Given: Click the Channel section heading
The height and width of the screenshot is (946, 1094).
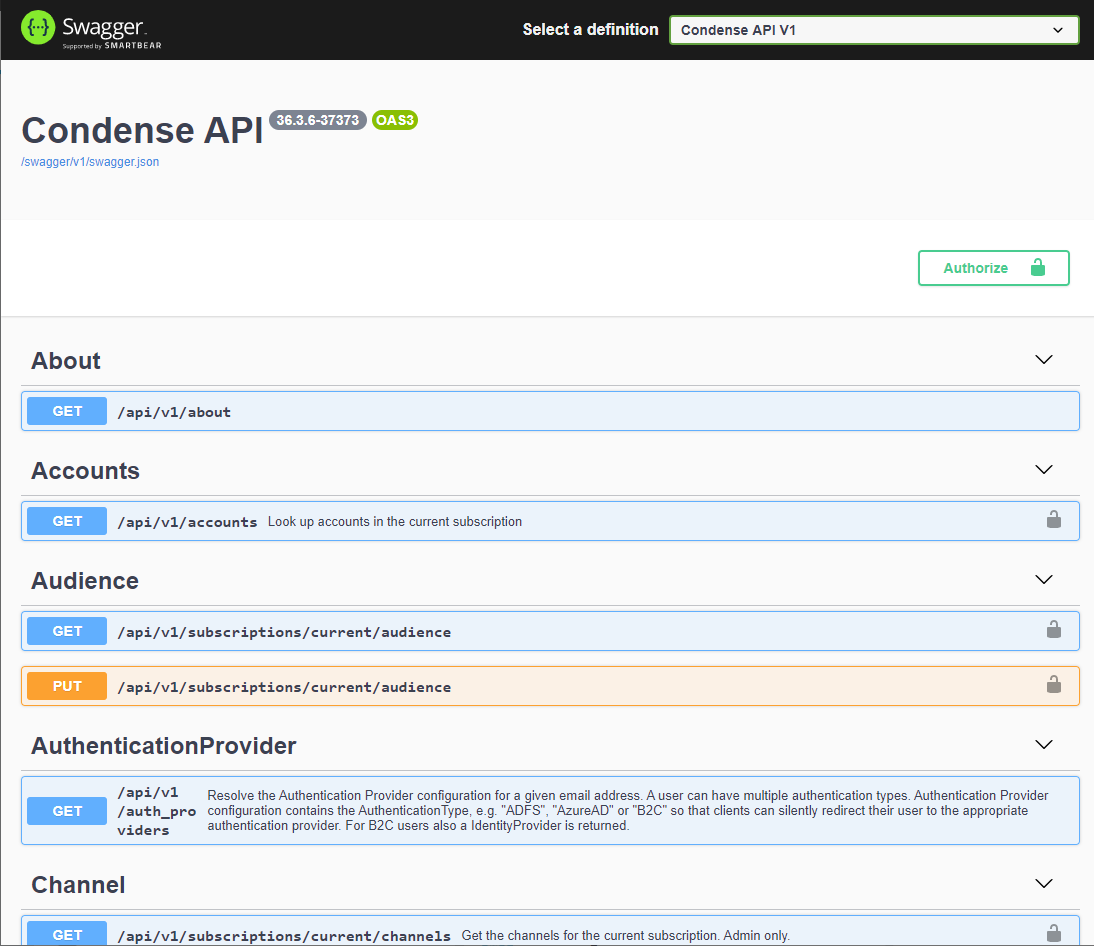Looking at the screenshot, I should pyautogui.click(x=78, y=885).
